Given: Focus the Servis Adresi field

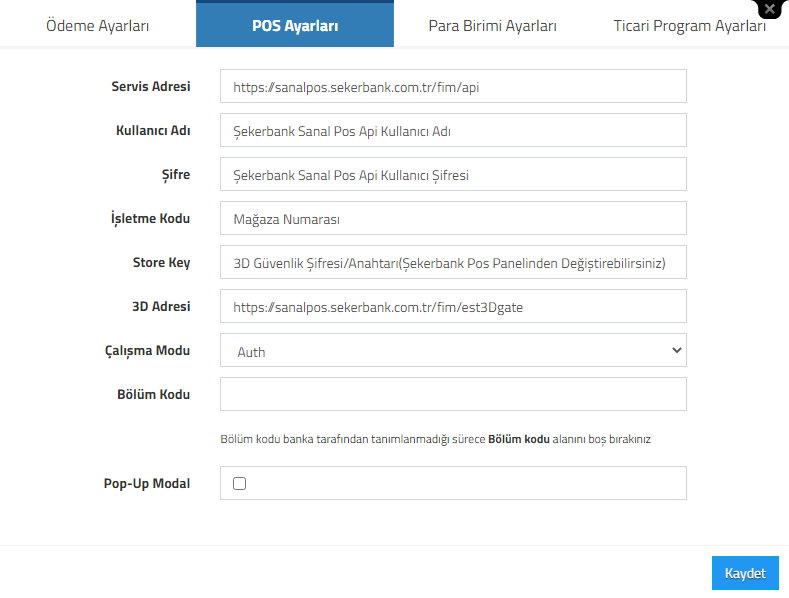Looking at the screenshot, I should coord(453,87).
